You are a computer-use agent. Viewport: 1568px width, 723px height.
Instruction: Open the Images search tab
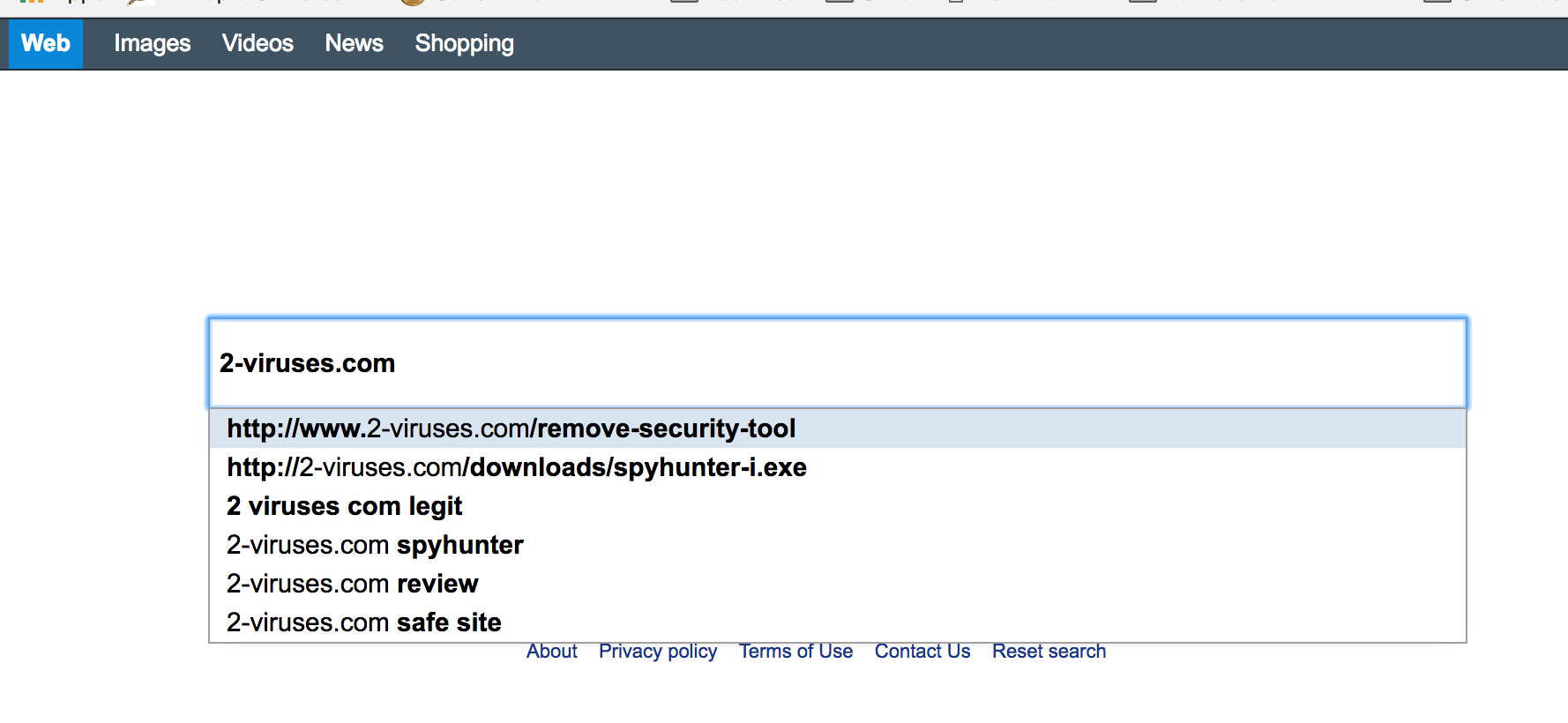click(152, 43)
